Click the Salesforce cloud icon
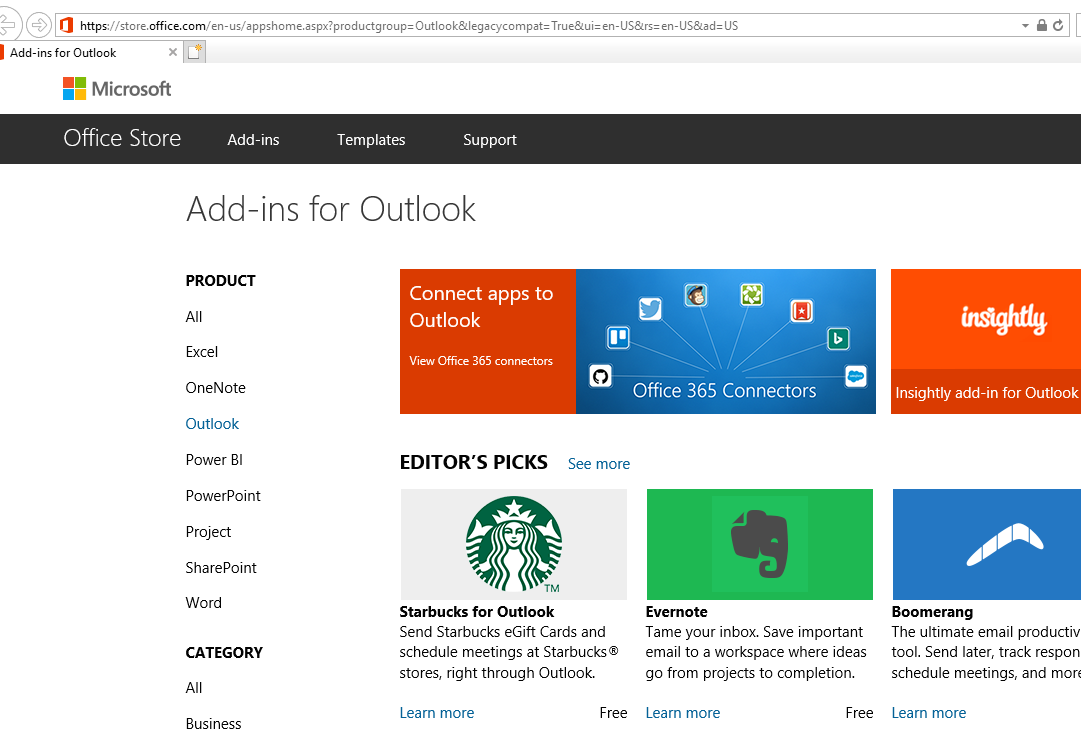 (855, 377)
